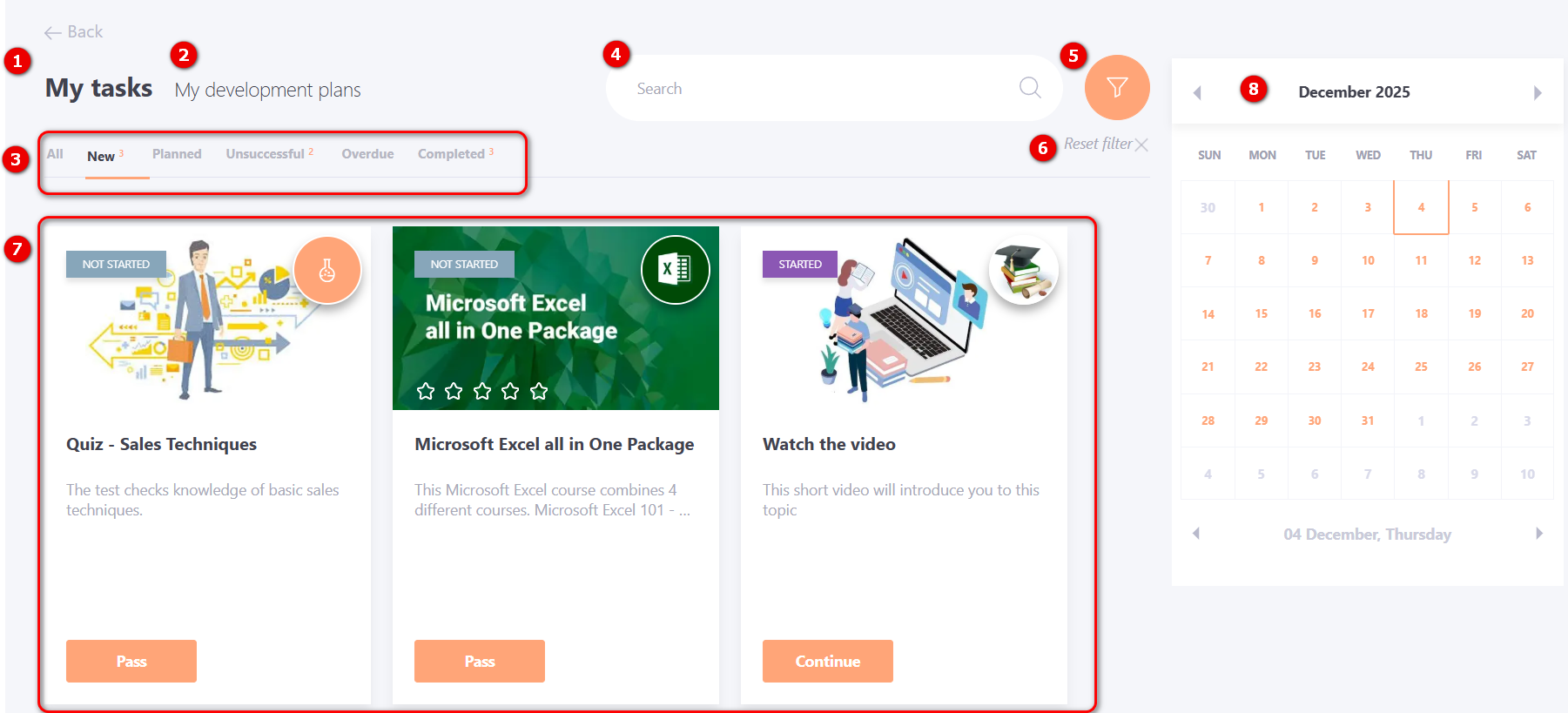Click the X icon beside Reset filter
Screen dimensions: 1568x713
point(1141,145)
